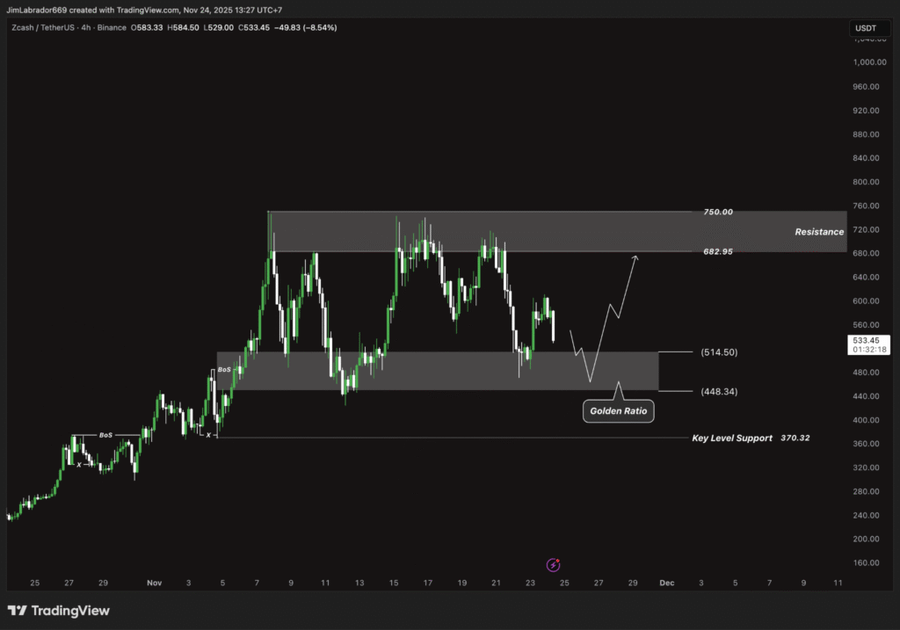The image size is (900, 630).
Task: Click the (514.50) support level label
Action: (719, 352)
